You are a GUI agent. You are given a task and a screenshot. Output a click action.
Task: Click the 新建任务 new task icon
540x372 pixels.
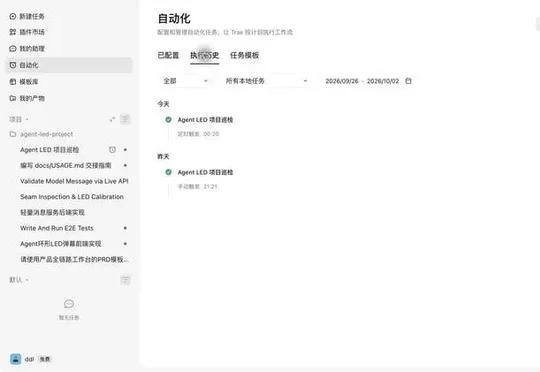pyautogui.click(x=13, y=16)
